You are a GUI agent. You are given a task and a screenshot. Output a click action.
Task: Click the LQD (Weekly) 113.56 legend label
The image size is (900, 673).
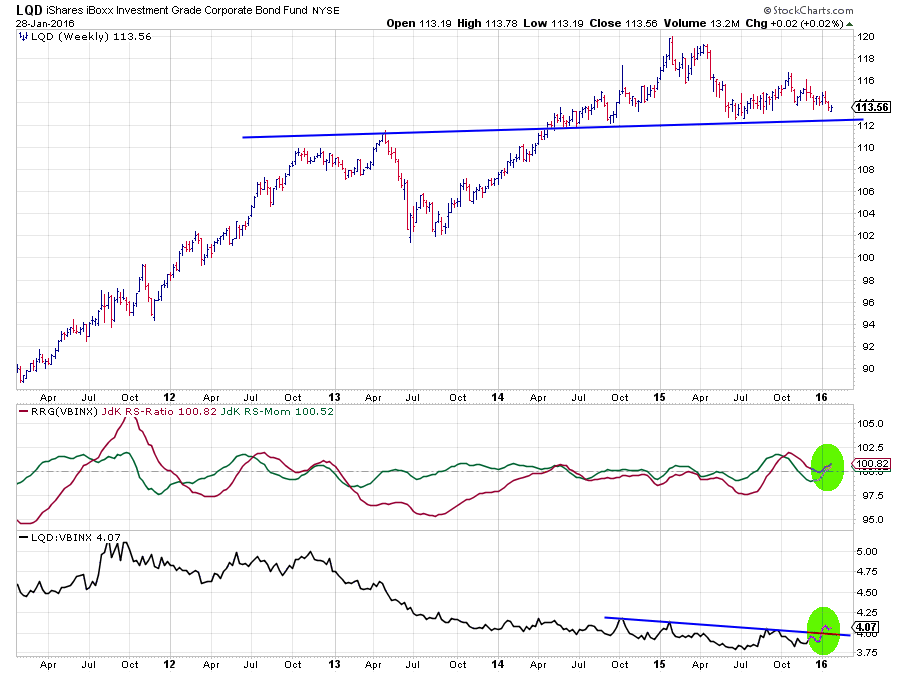[91, 37]
